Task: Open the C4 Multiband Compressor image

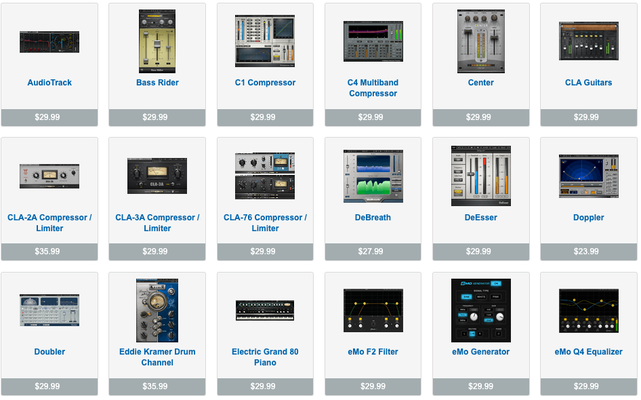Action: pos(373,41)
